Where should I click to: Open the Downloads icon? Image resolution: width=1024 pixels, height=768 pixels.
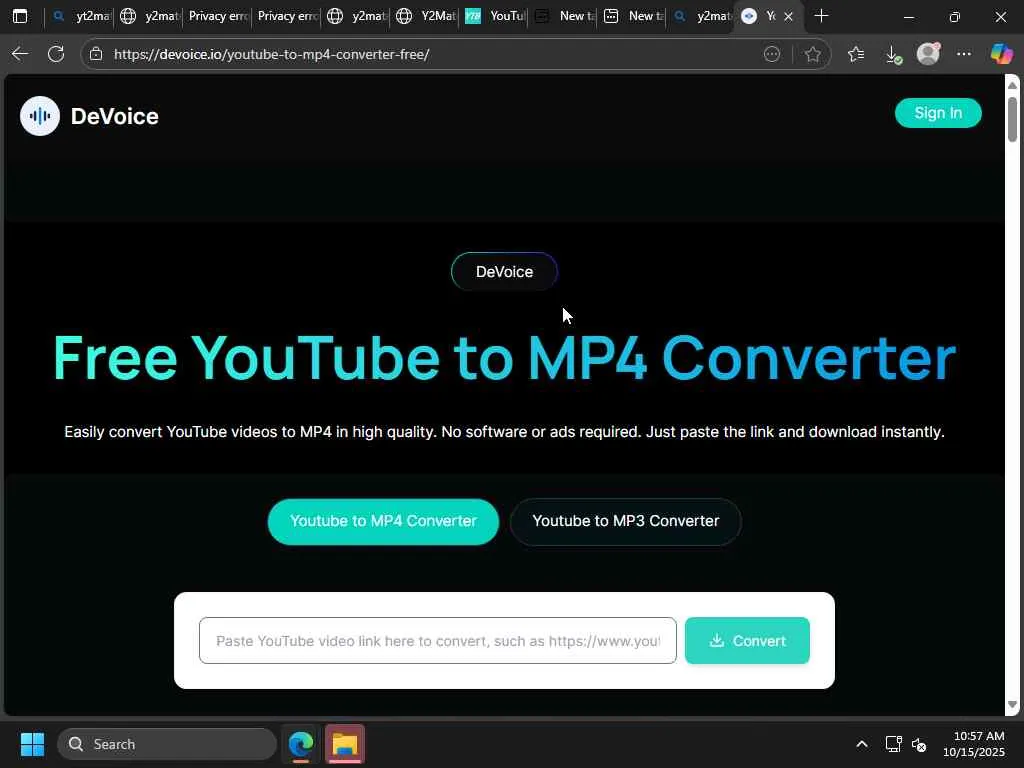tap(893, 55)
